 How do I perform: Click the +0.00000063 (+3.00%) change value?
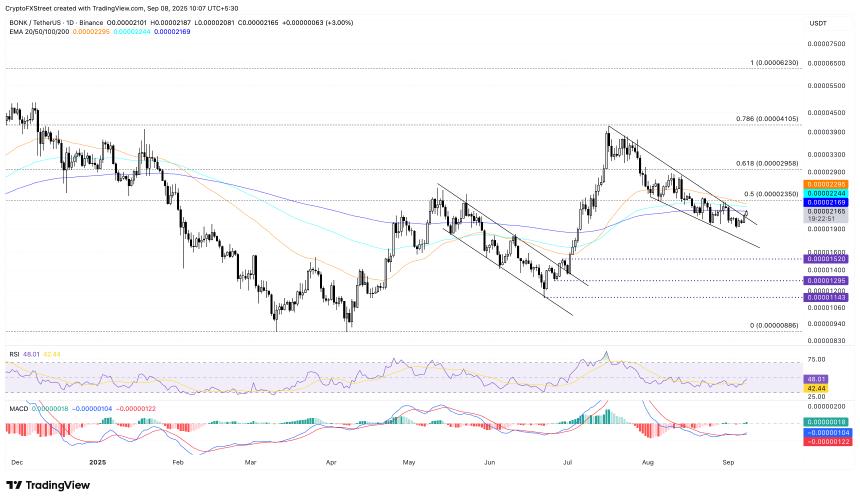pos(319,22)
